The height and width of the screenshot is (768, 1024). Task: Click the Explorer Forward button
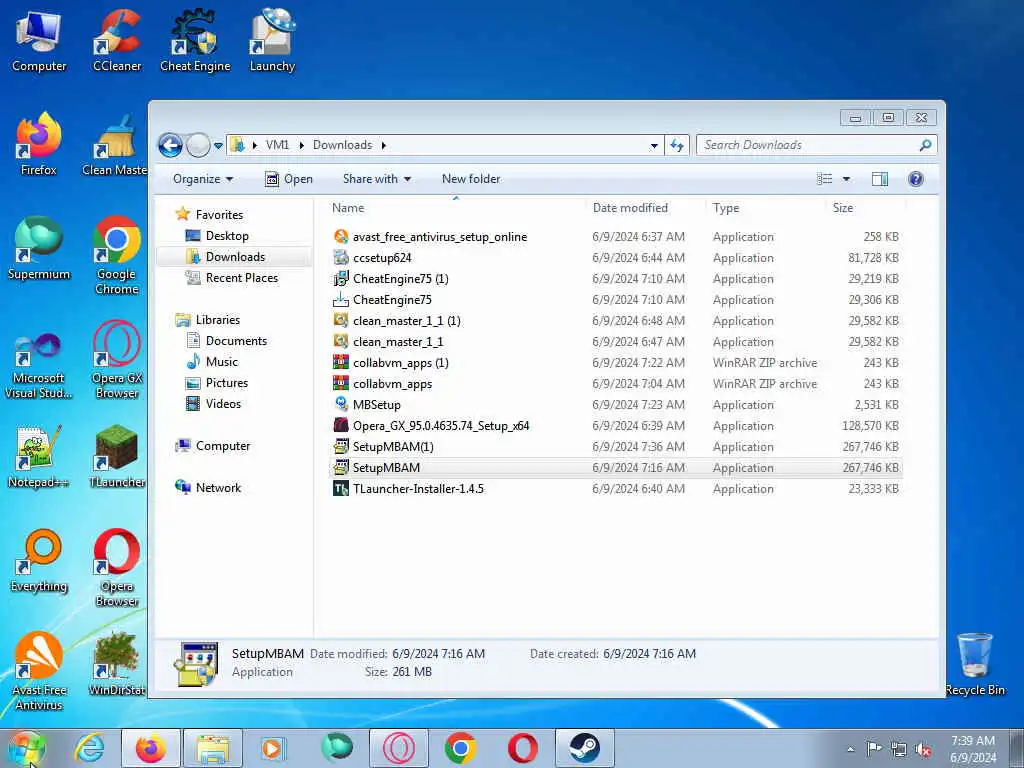coord(198,145)
